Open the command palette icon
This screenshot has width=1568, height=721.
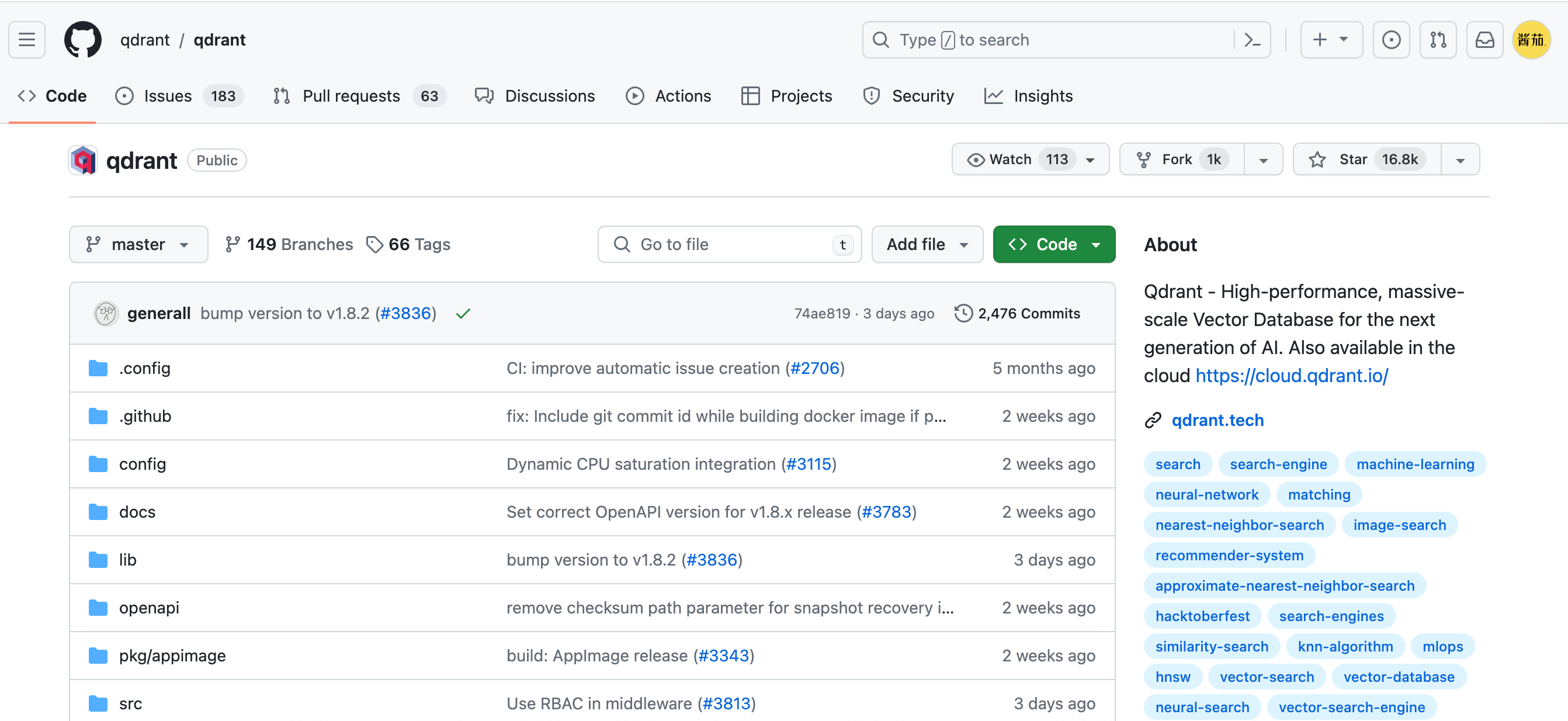(1252, 40)
